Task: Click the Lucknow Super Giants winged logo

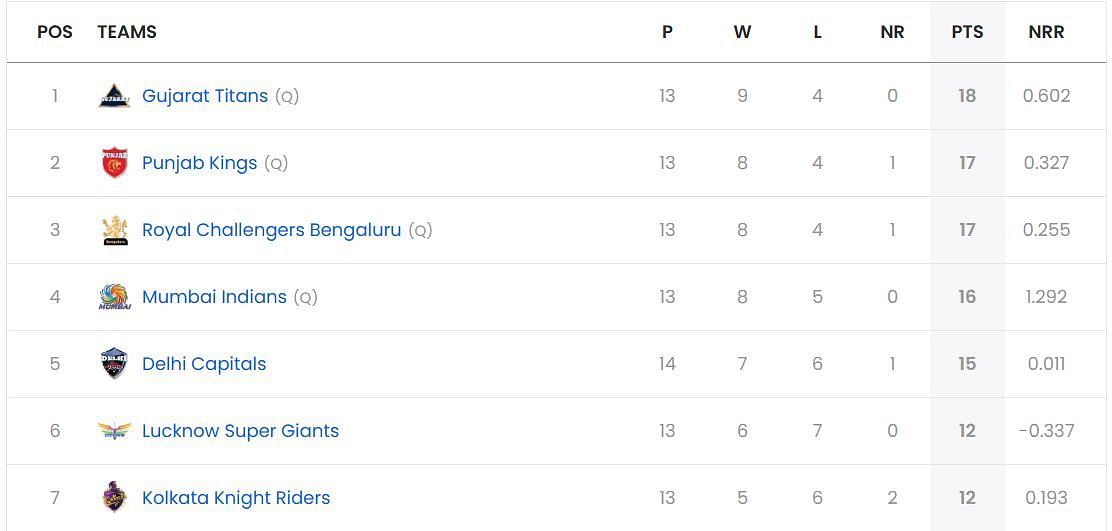Action: pos(114,431)
